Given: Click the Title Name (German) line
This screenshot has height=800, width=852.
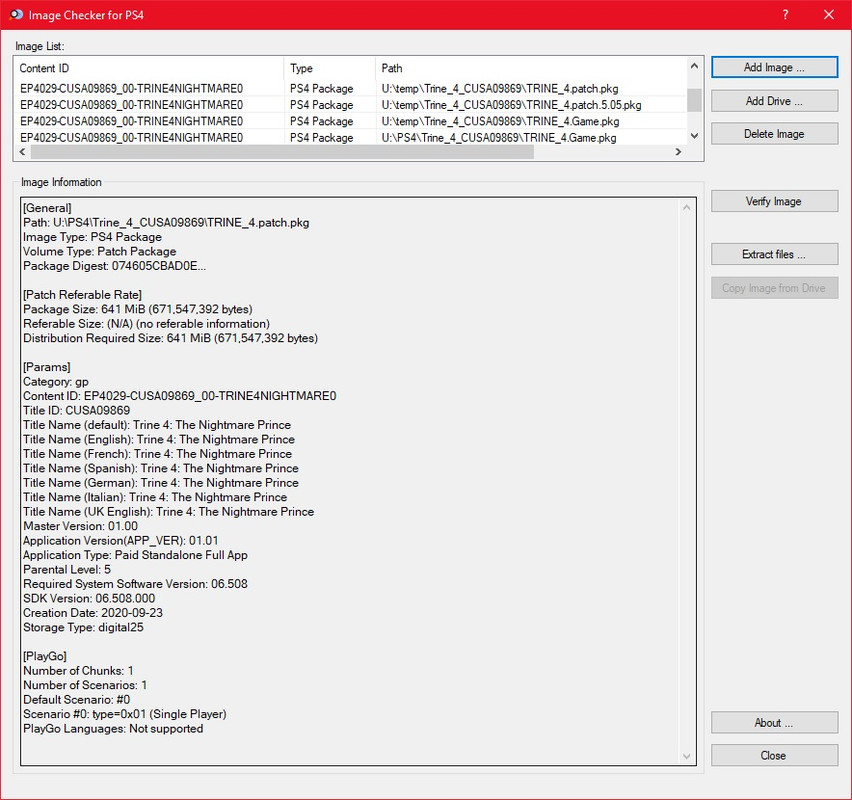Looking at the screenshot, I should coord(161,483).
